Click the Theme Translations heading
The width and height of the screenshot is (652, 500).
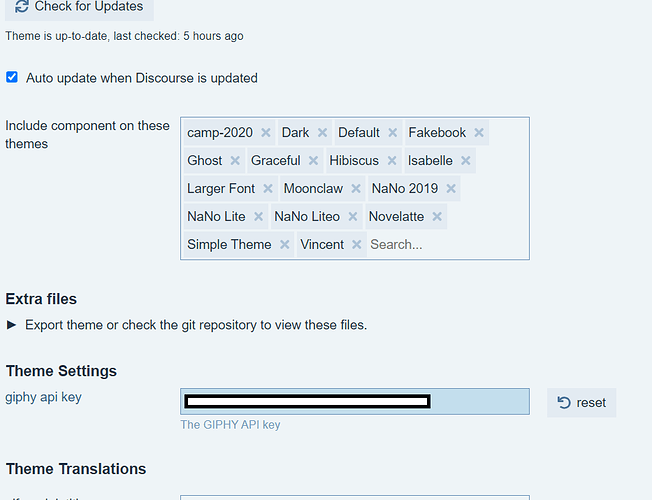click(76, 469)
